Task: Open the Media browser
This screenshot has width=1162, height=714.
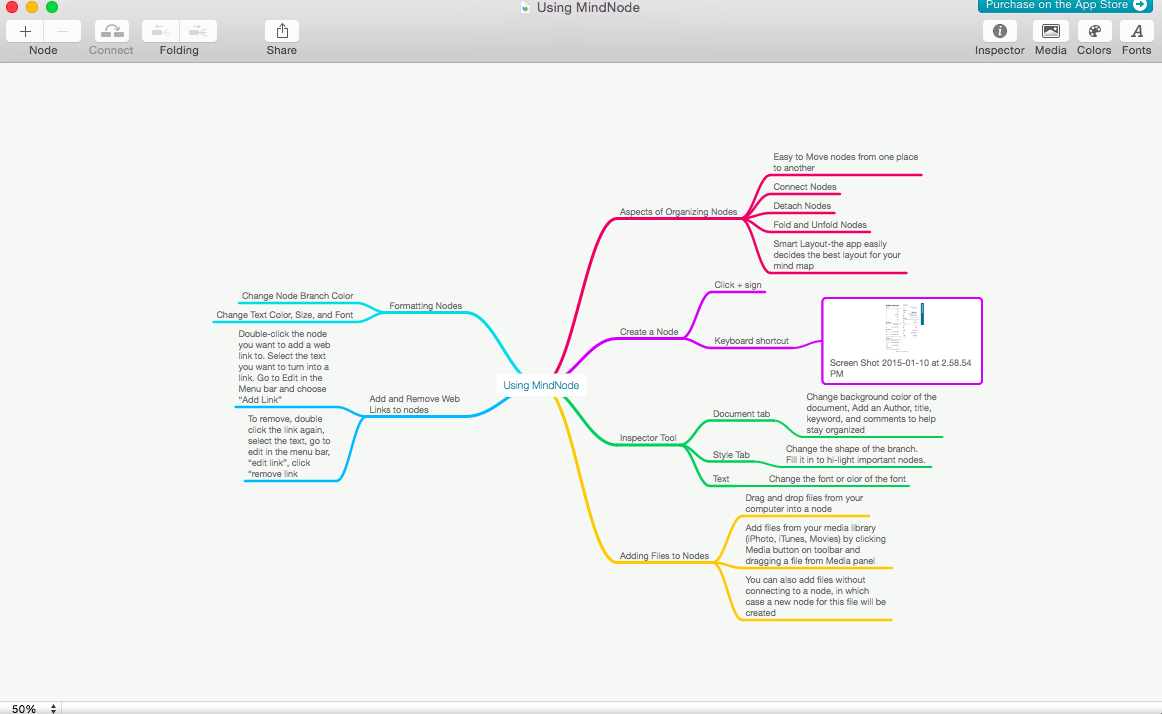Action: click(1051, 31)
